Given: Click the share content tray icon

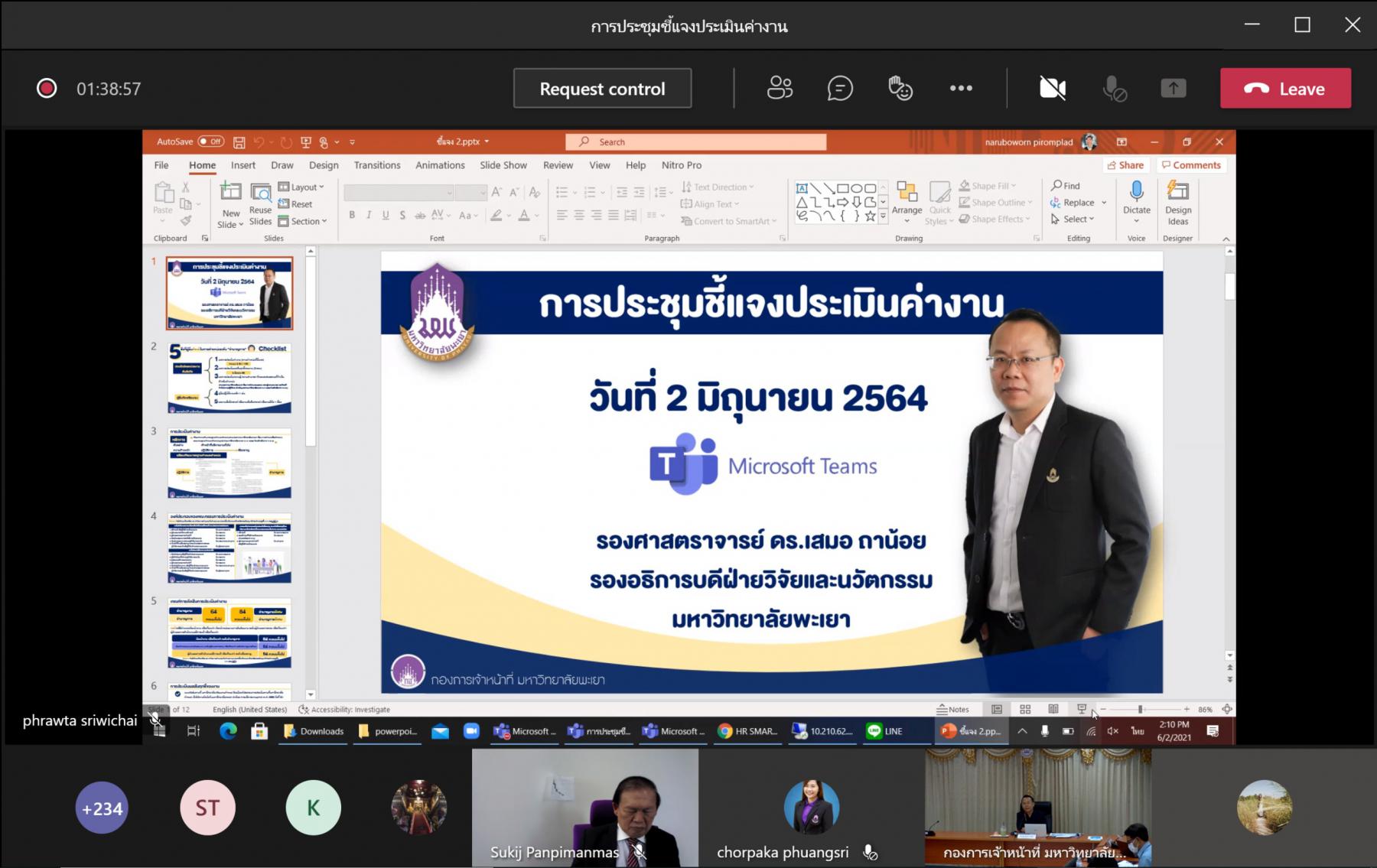Looking at the screenshot, I should pos(1174,89).
